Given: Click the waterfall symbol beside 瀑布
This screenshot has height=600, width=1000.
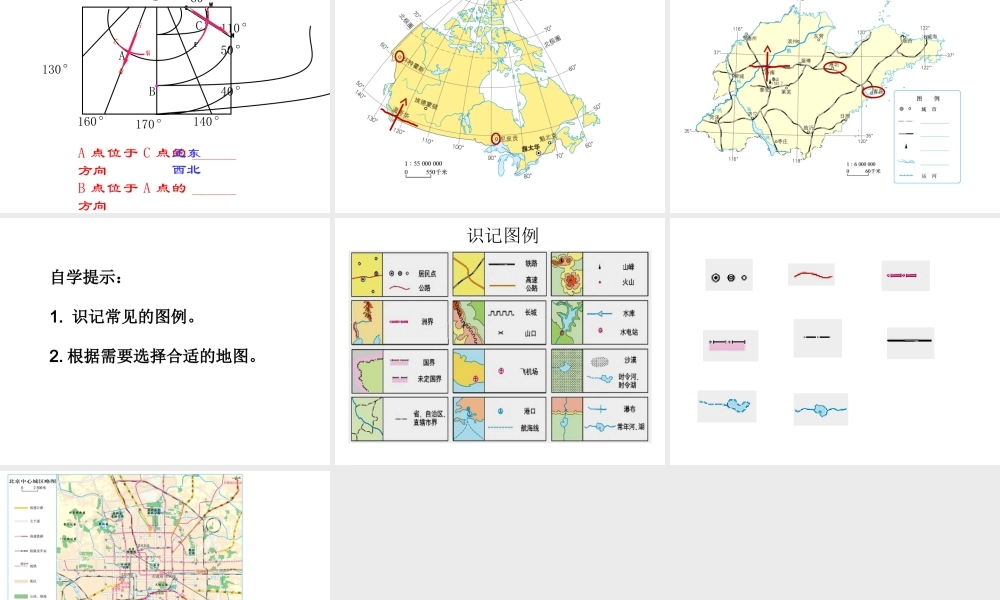Looking at the screenshot, I should click(x=598, y=409).
